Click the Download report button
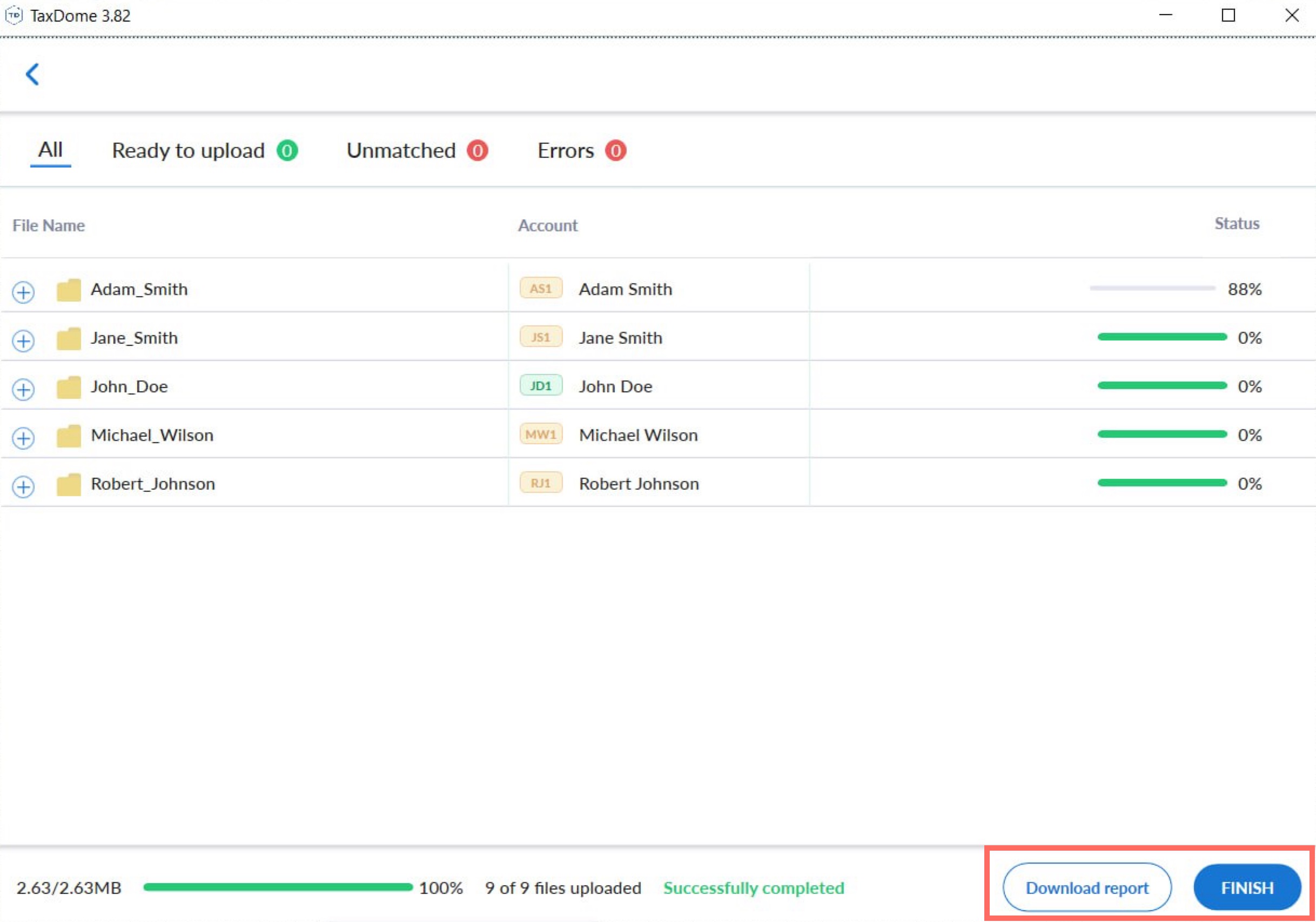Image resolution: width=1316 pixels, height=922 pixels. point(1087,888)
